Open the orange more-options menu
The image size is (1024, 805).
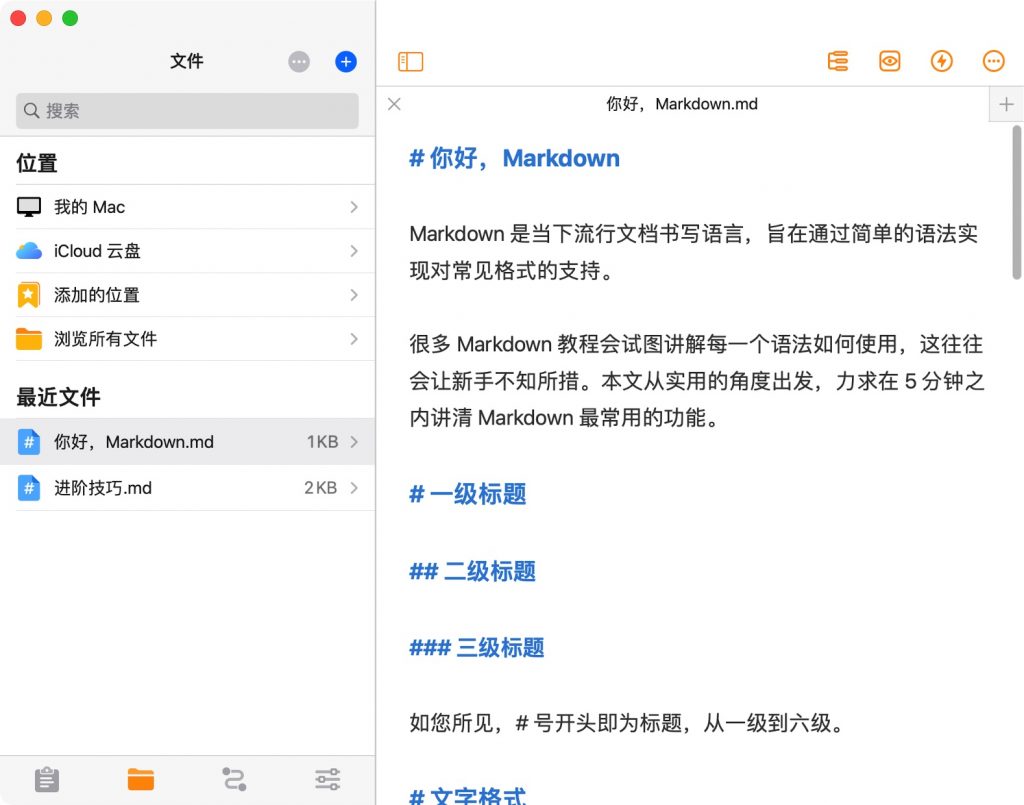[x=993, y=61]
